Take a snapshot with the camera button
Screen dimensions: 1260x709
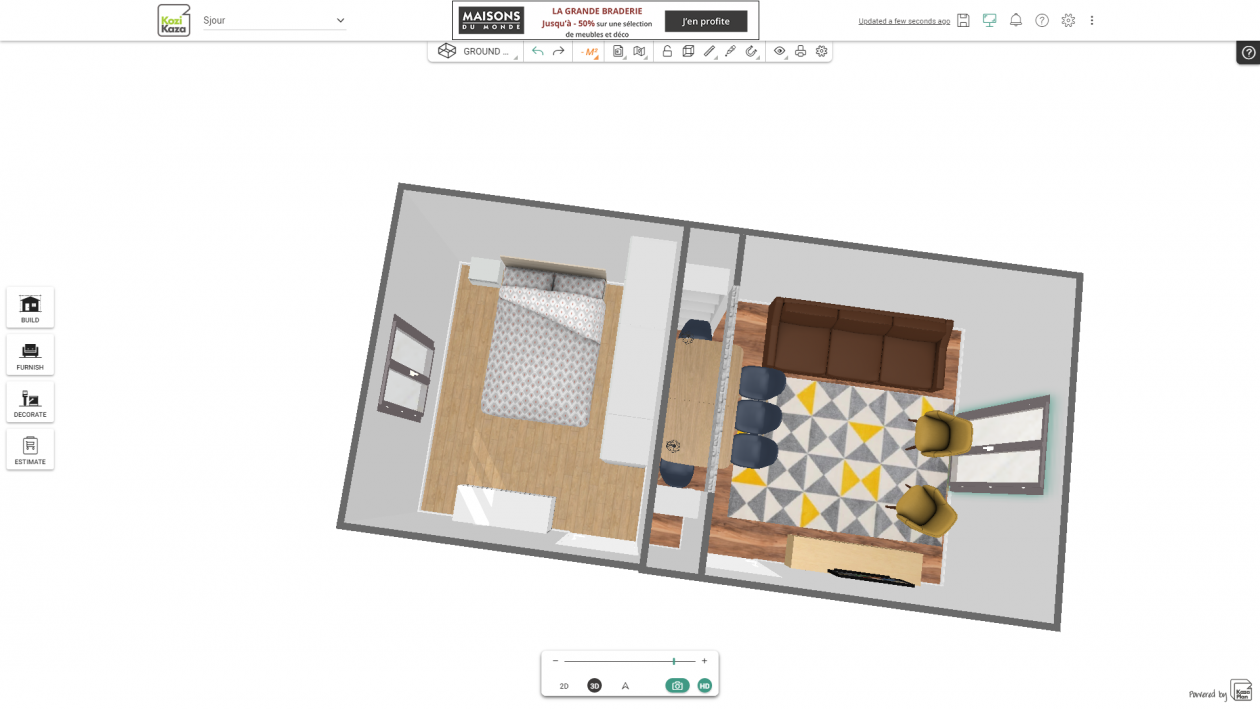point(677,686)
